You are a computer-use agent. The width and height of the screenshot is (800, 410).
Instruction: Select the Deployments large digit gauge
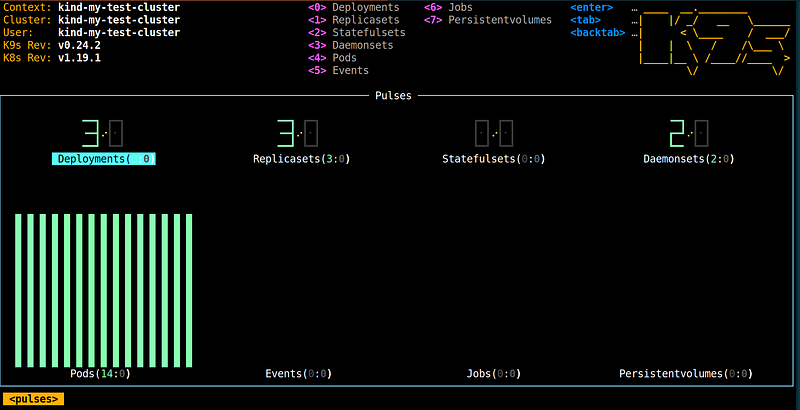click(103, 134)
